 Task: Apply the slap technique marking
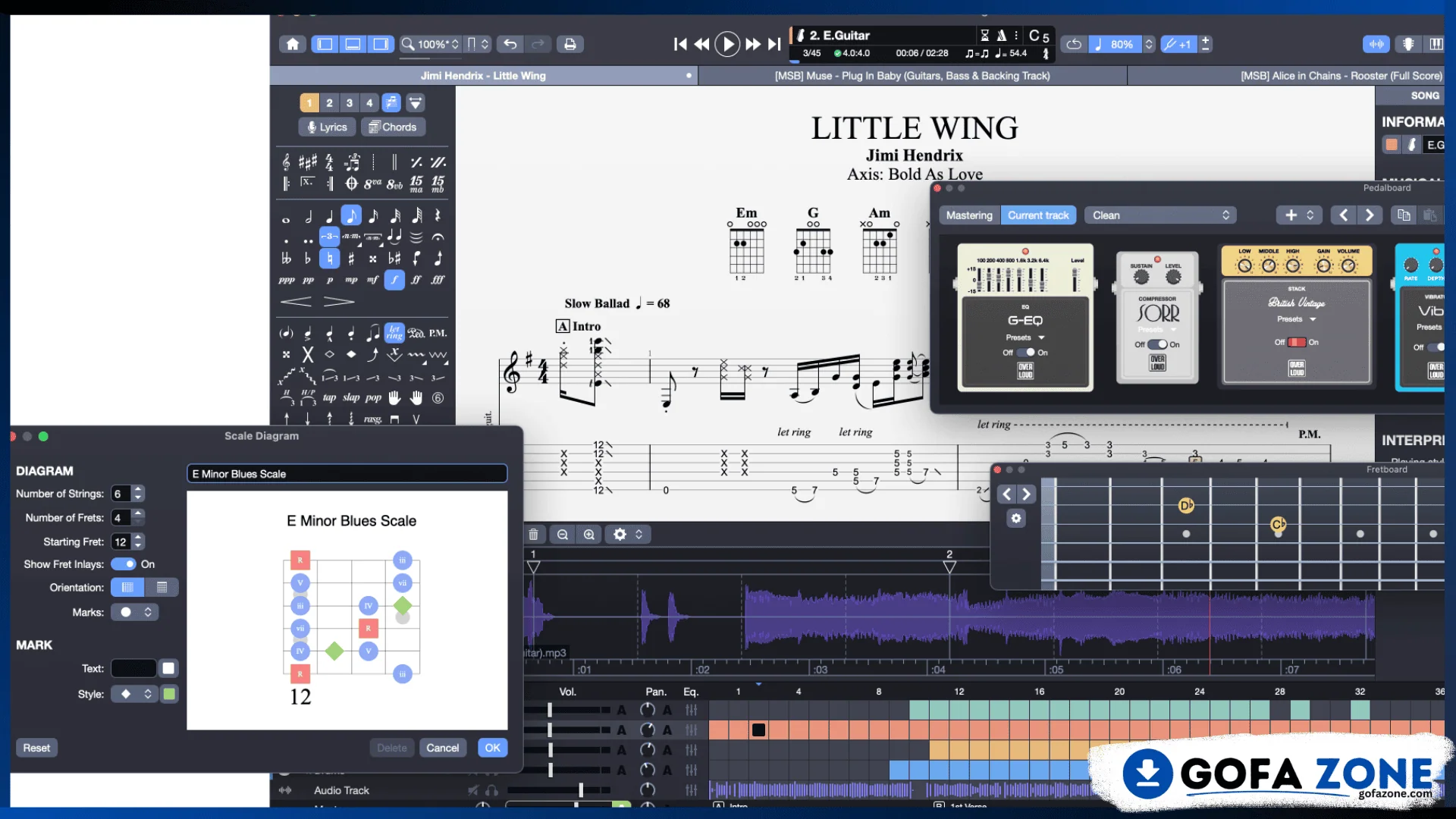click(x=351, y=397)
